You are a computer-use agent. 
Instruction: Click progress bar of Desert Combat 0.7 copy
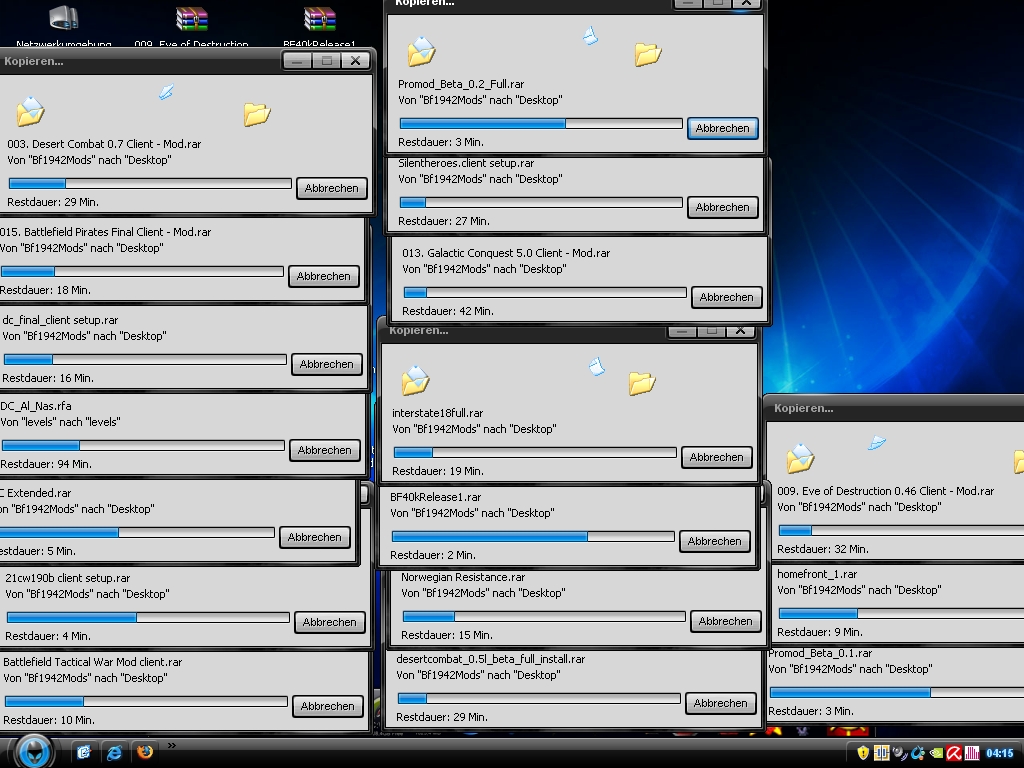point(150,184)
